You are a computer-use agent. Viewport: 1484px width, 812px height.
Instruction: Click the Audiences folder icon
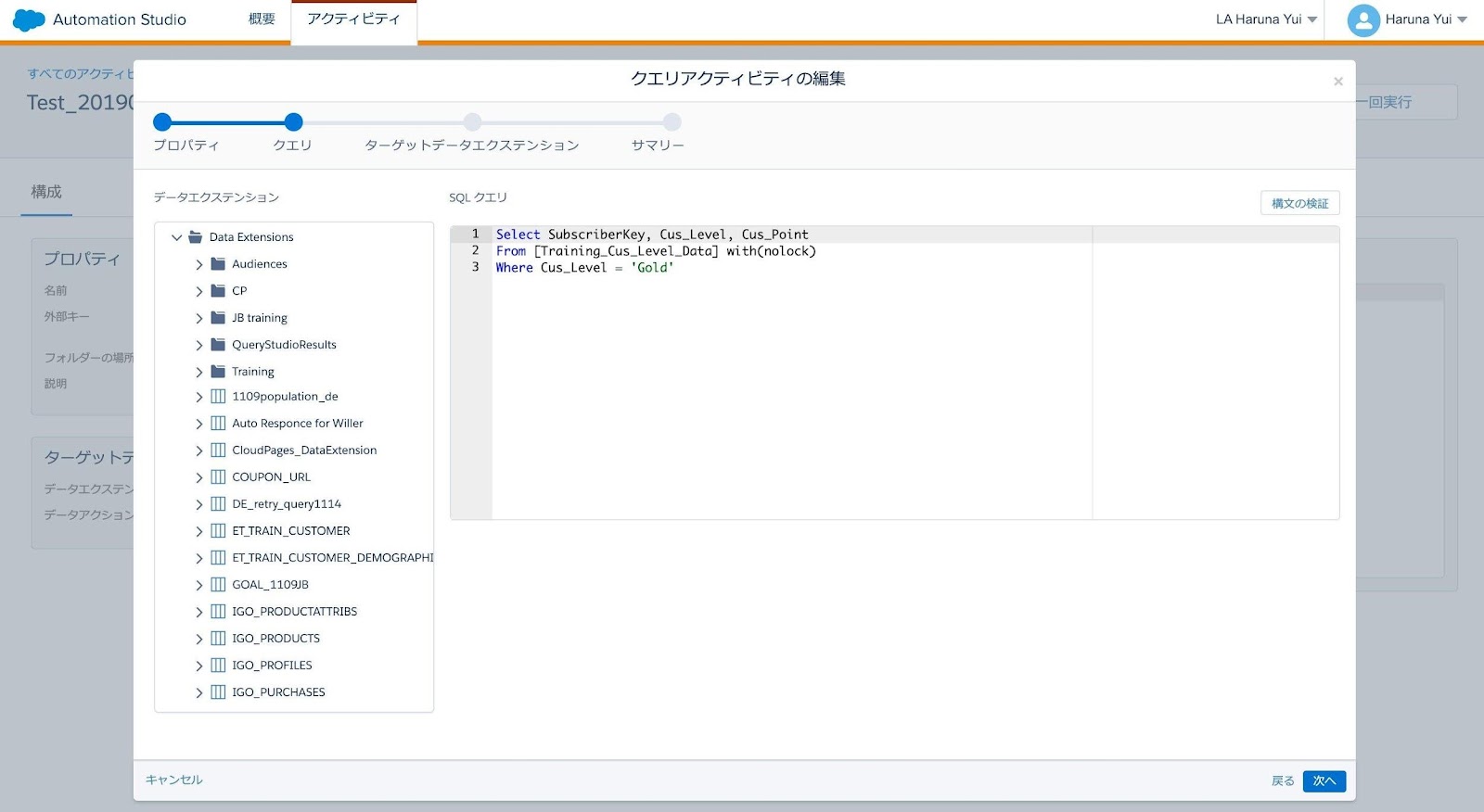(218, 264)
